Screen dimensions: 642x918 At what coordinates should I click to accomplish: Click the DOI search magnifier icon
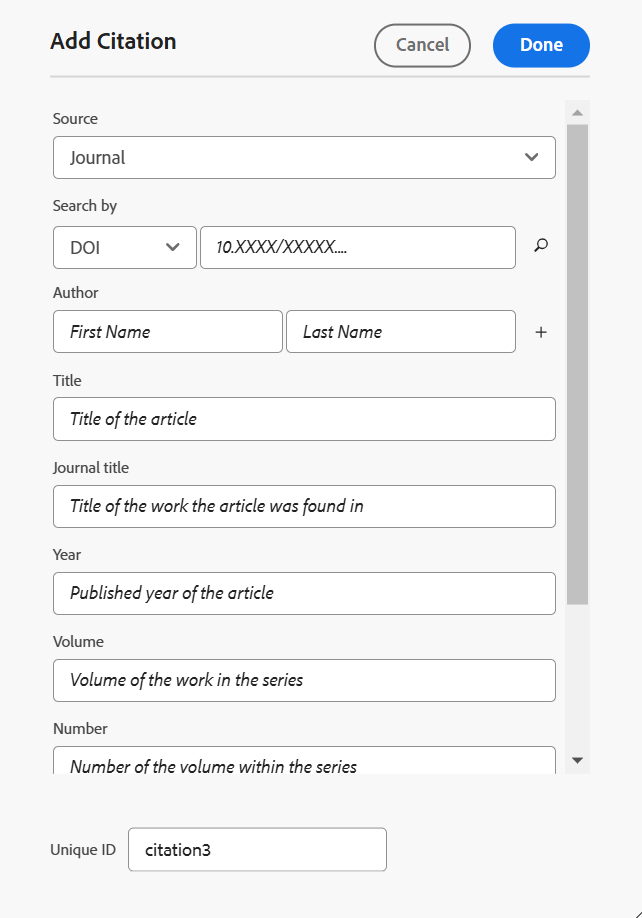[541, 246]
